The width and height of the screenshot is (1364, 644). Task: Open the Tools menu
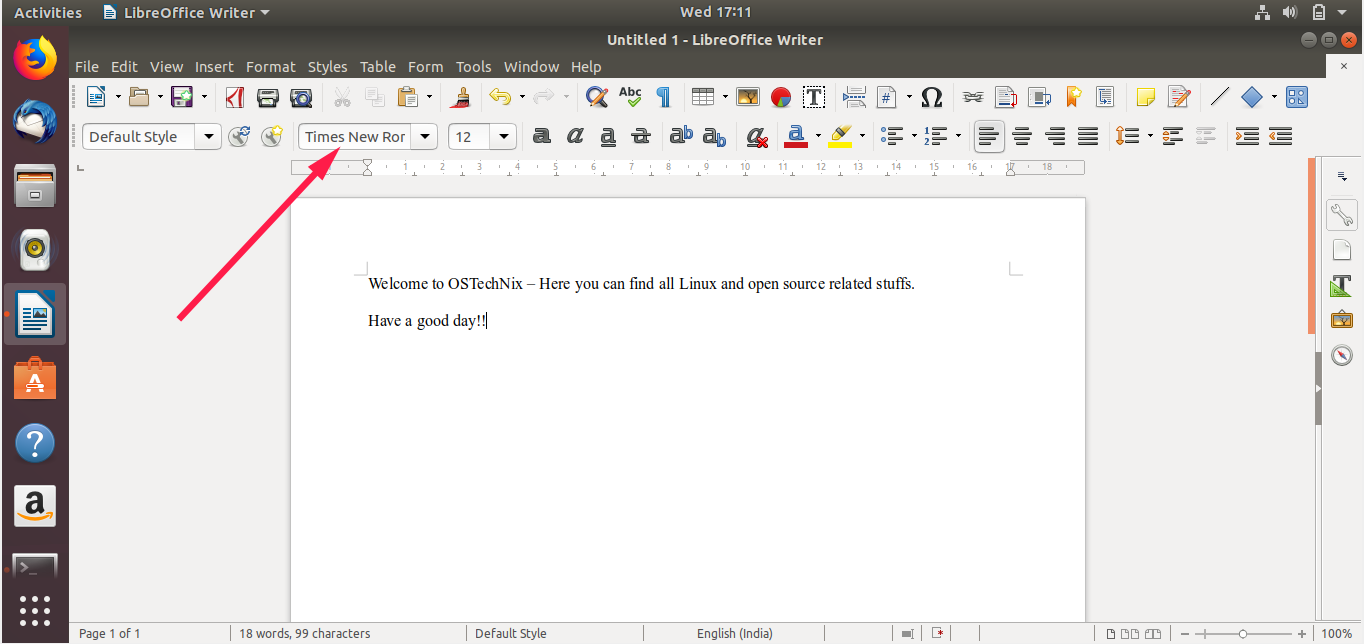(x=473, y=67)
